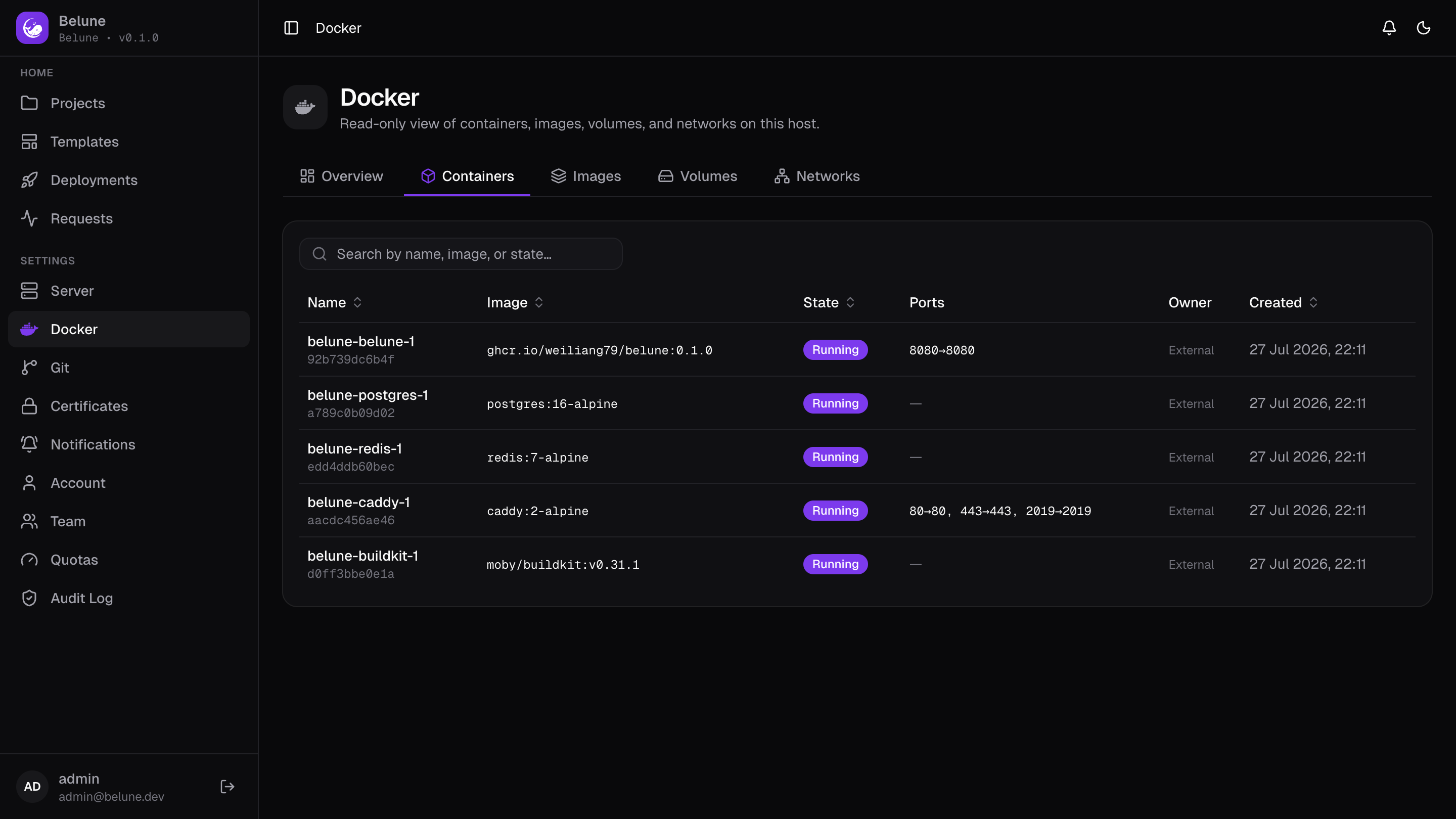Go to Deployments page
The width and height of the screenshot is (1456, 819).
129,180
